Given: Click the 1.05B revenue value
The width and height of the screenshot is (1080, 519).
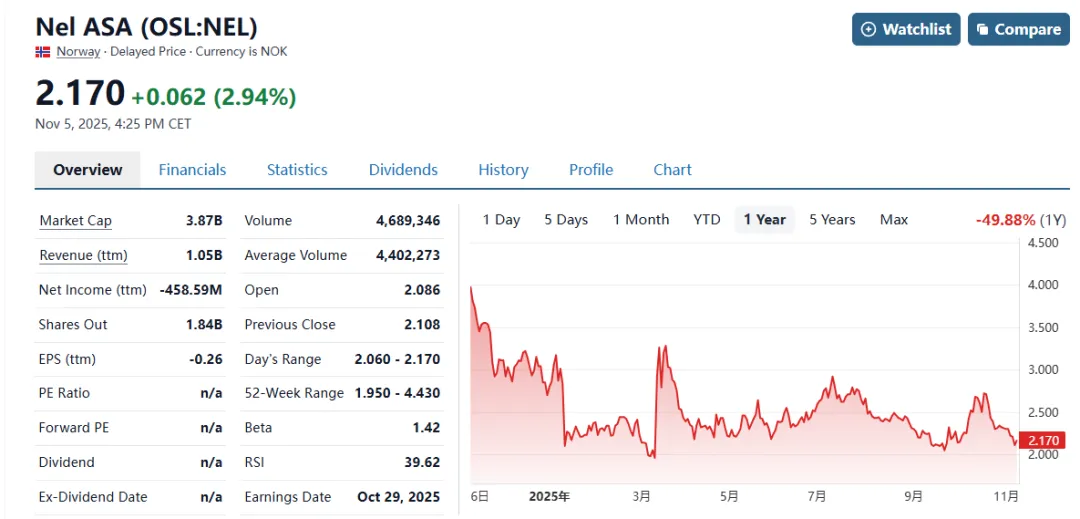Looking at the screenshot, I should coord(204,255).
